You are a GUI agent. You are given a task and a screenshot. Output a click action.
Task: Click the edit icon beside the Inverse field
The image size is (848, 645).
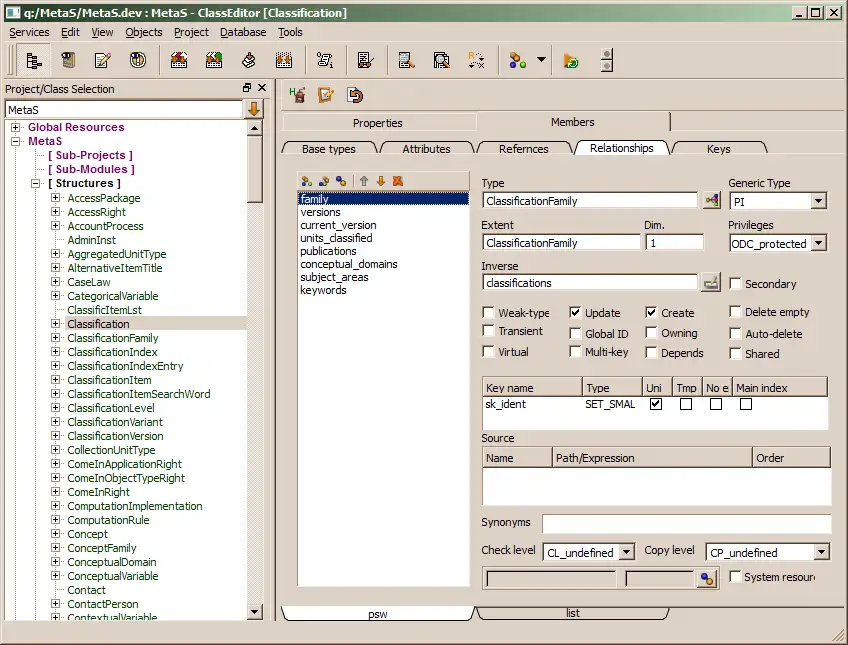click(x=711, y=283)
